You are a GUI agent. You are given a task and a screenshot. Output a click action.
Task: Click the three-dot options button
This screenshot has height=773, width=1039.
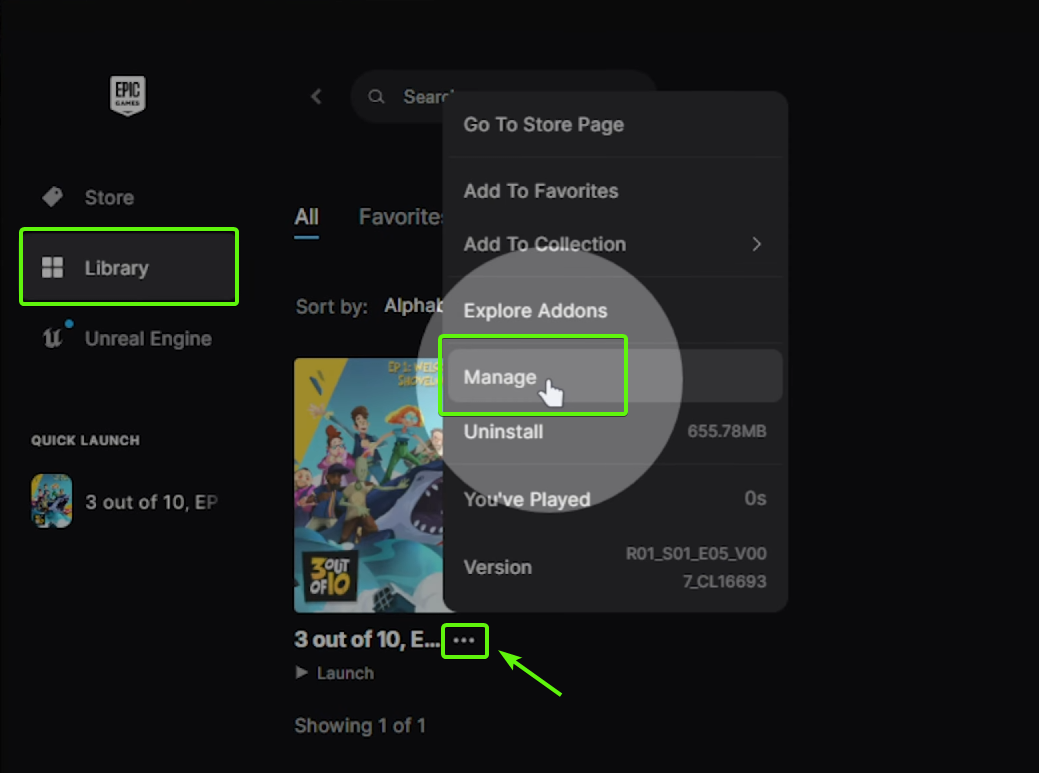(x=465, y=641)
